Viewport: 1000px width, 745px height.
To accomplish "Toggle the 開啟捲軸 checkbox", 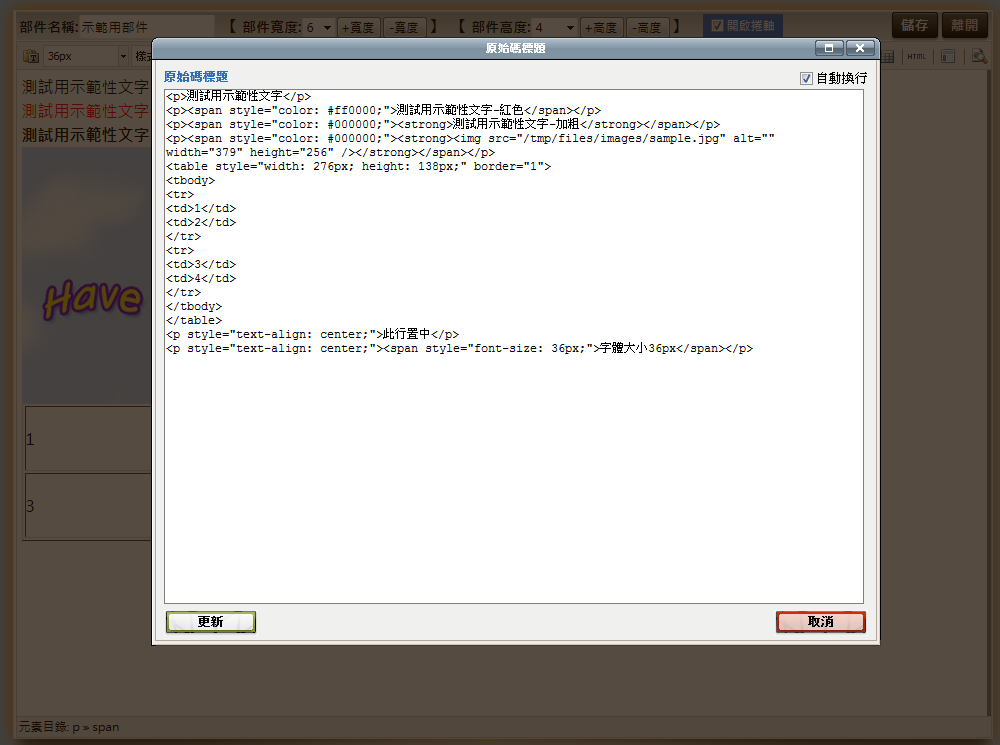I will point(717,26).
